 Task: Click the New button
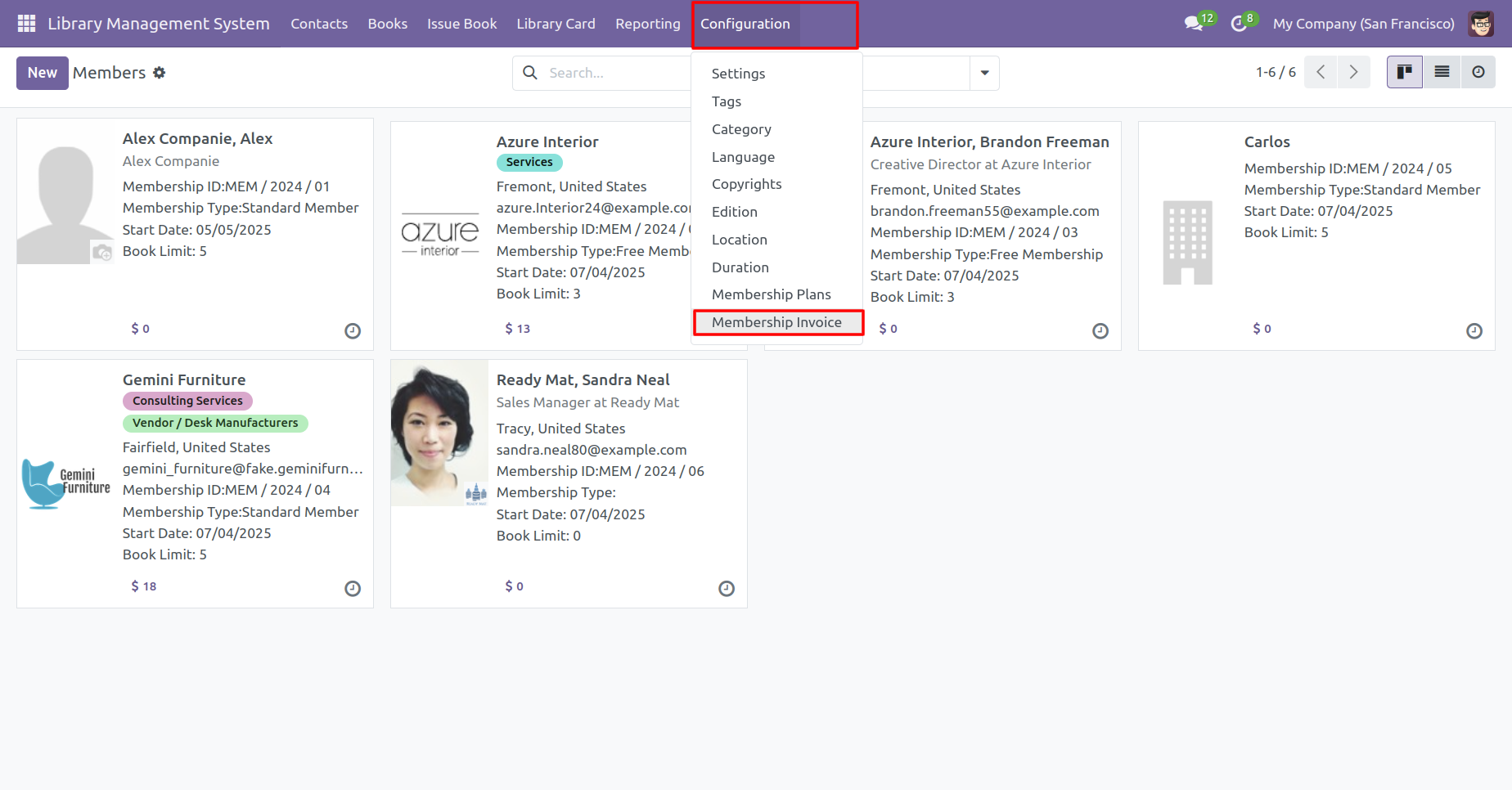tap(42, 73)
